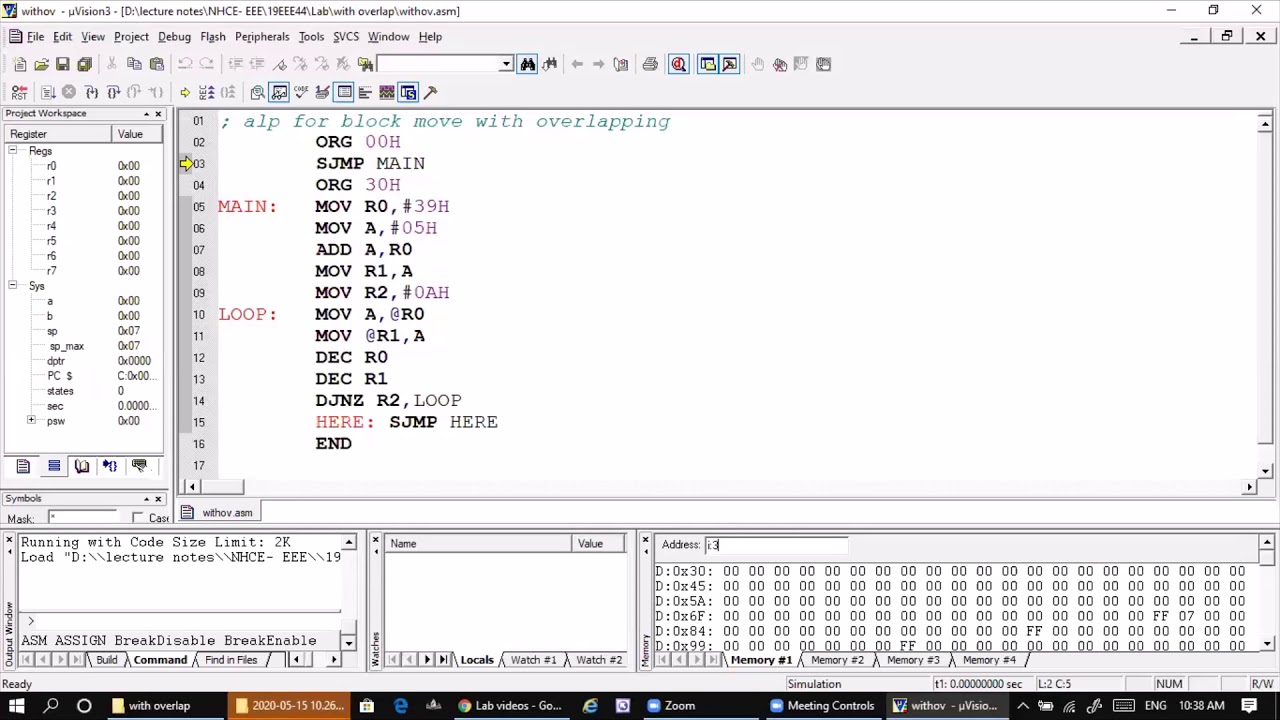1280x720 pixels.
Task: Collapse the Symbols panel arrow
Action: click(146, 499)
